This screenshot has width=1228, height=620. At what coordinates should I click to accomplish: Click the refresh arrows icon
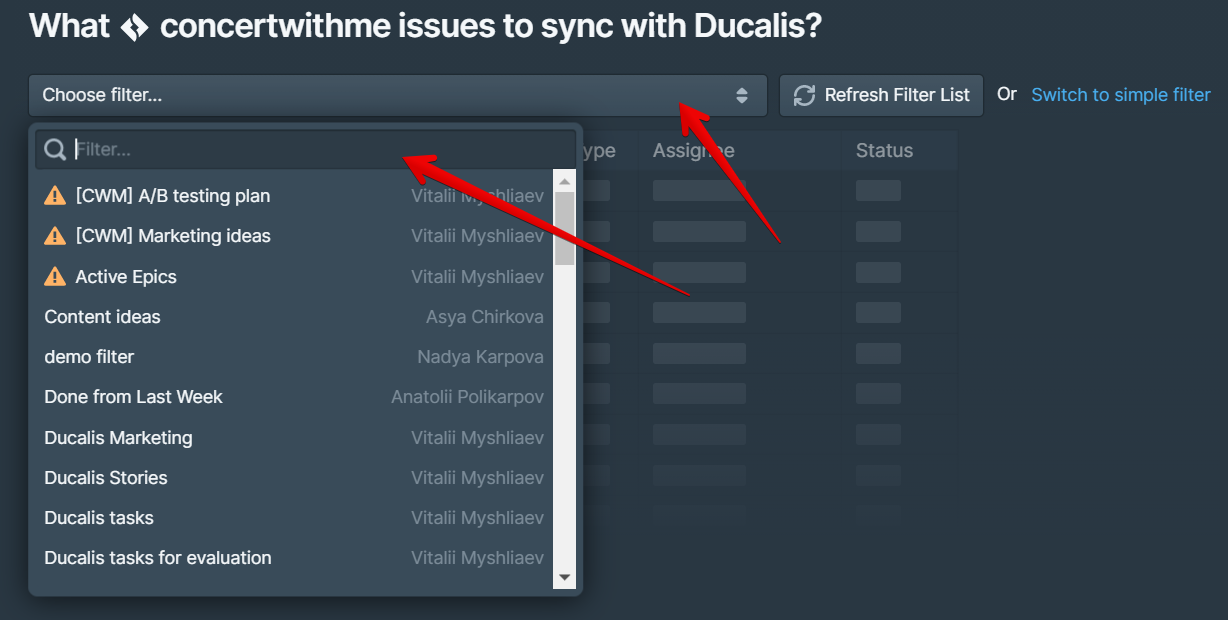pos(804,95)
